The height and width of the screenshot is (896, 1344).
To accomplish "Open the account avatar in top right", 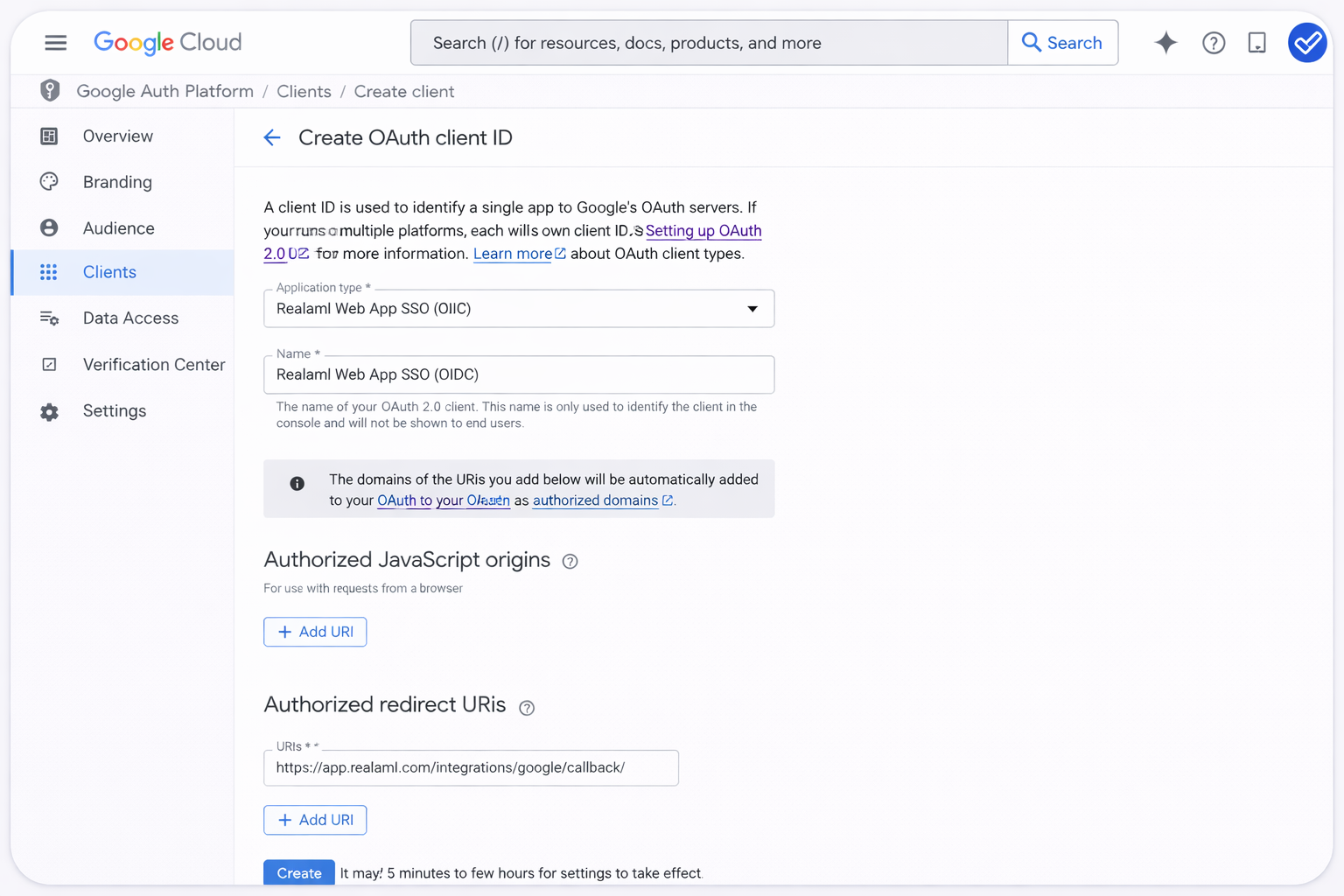I will tap(1306, 43).
